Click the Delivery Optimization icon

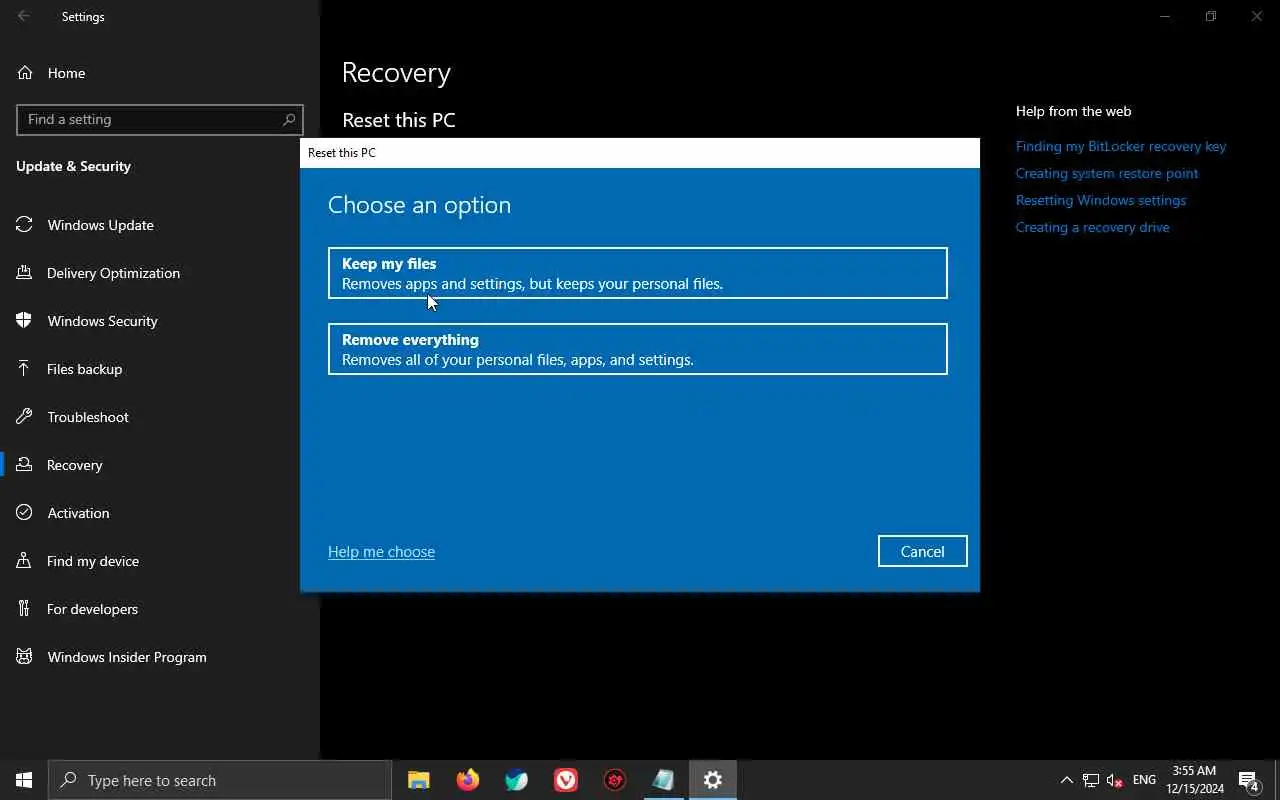[24, 273]
